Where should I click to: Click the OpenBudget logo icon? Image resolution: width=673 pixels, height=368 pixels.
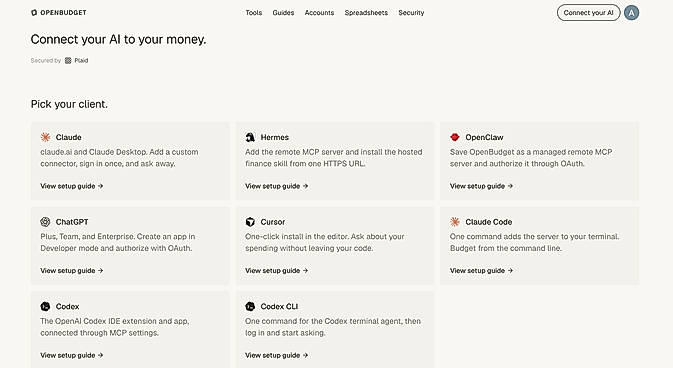(34, 13)
